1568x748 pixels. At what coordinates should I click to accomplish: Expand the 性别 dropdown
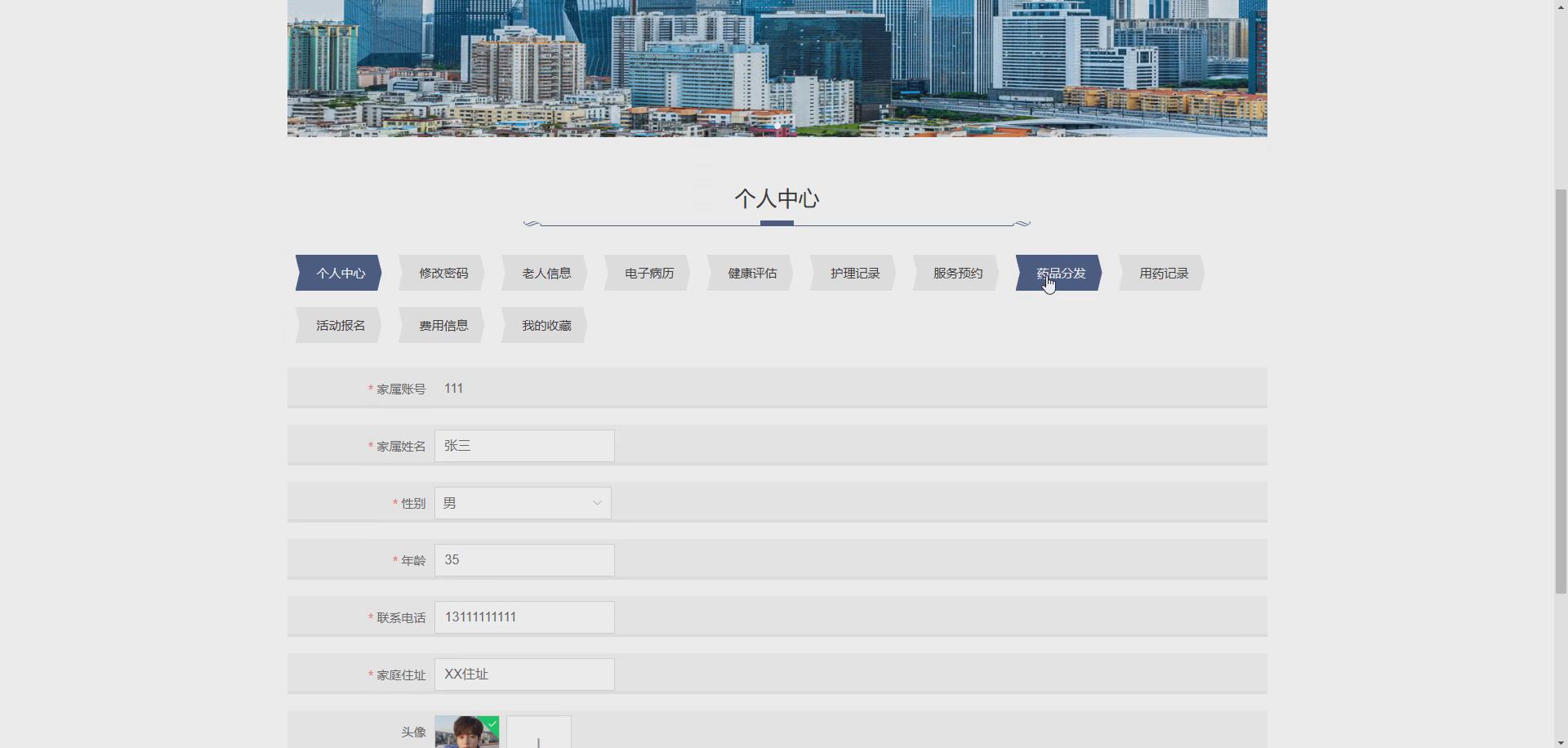(523, 503)
